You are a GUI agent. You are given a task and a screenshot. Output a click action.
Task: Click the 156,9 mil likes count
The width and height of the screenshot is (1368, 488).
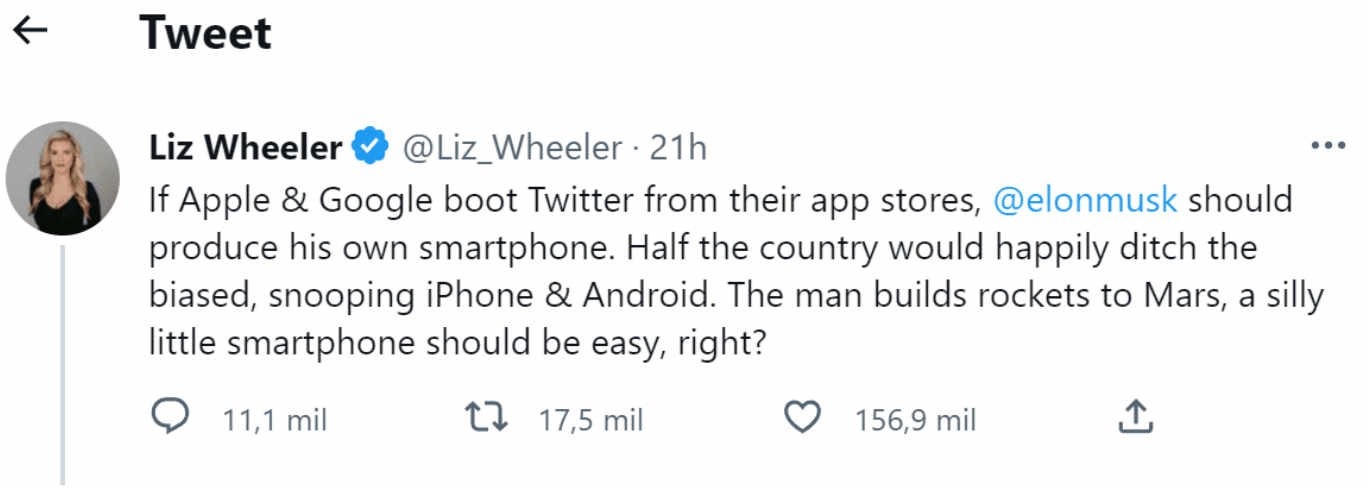click(x=914, y=419)
